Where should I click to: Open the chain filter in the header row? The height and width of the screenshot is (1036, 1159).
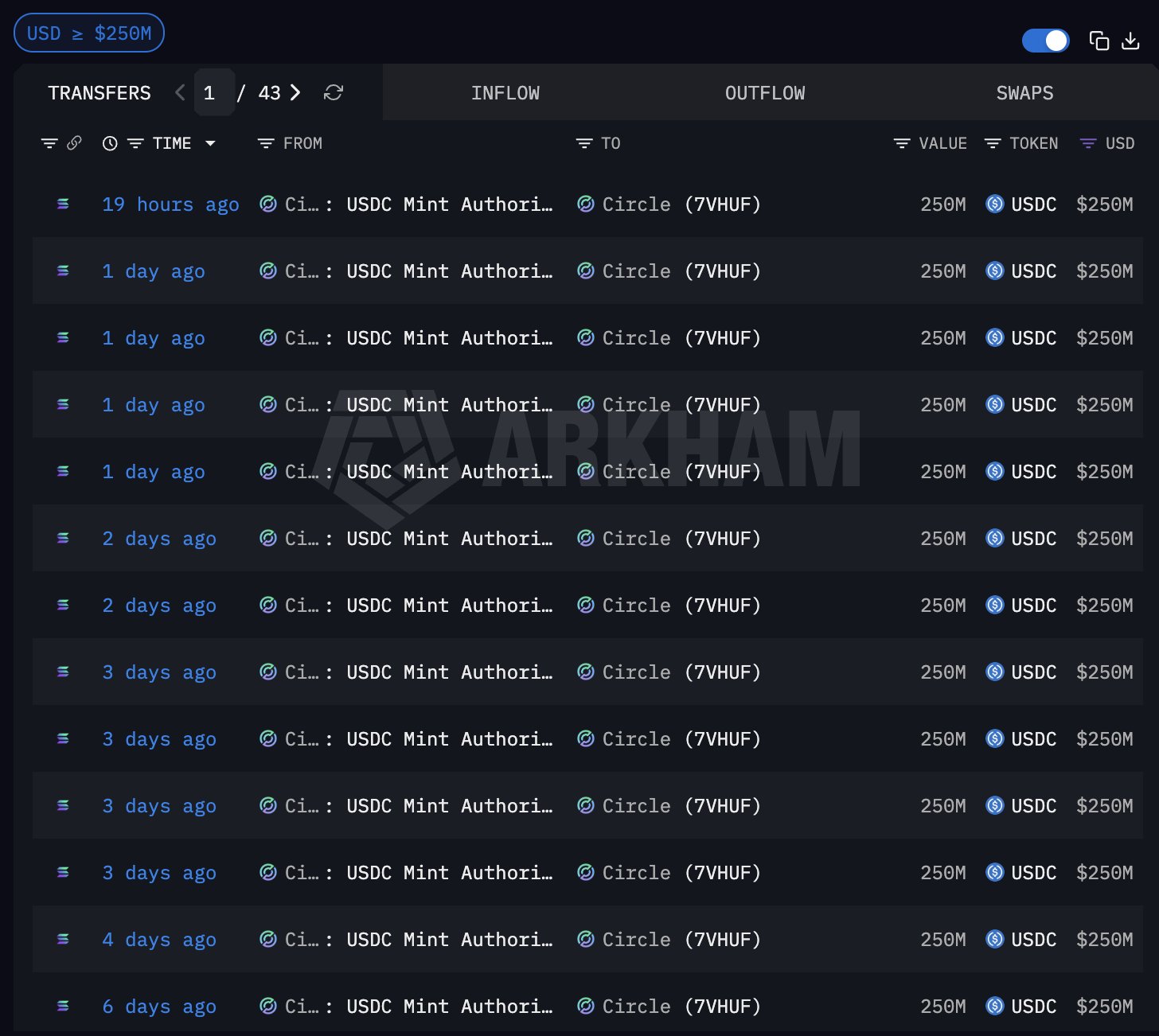pyautogui.click(x=49, y=143)
